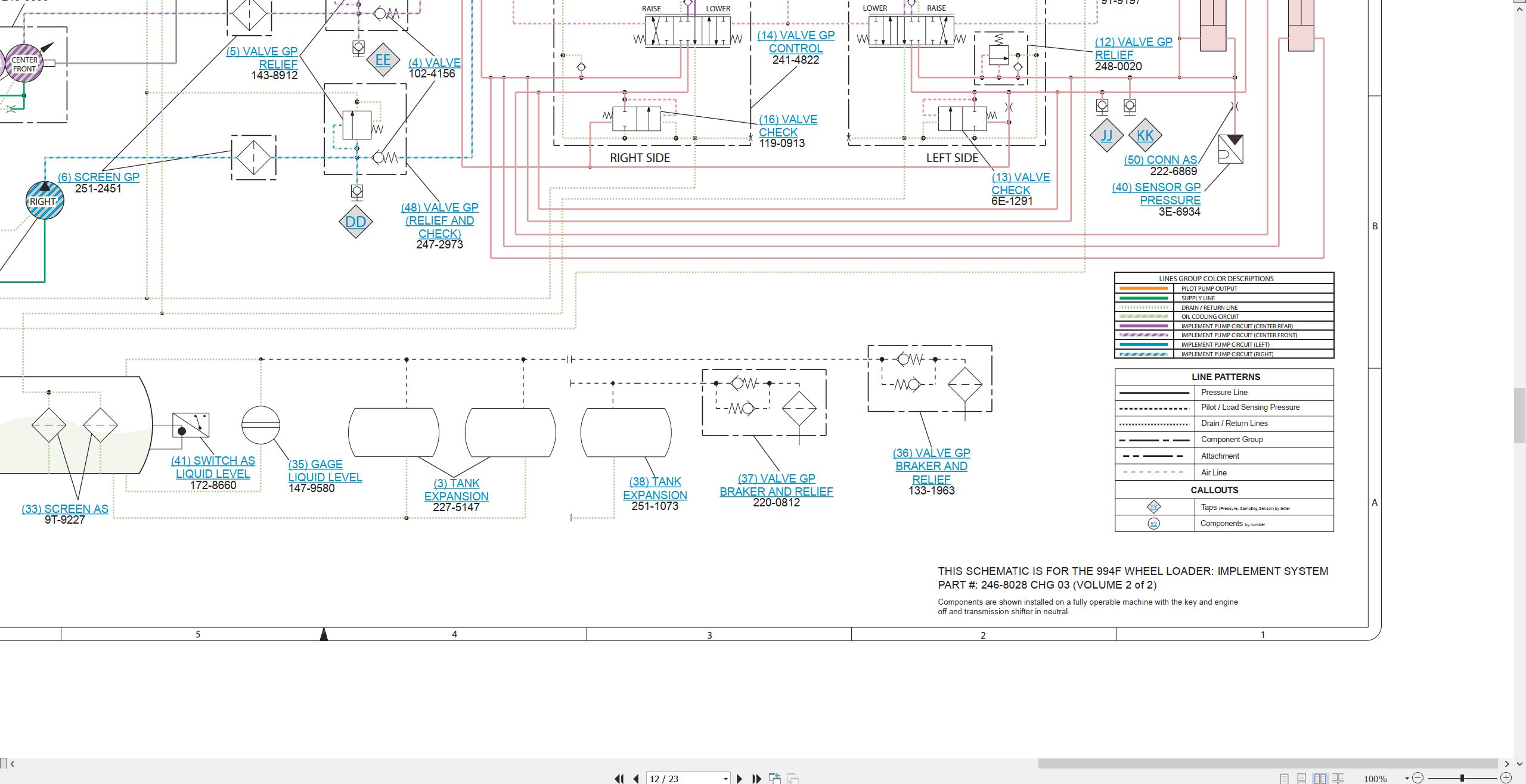Click the part number 241-4822 text
This screenshot has width=1526, height=784.
(x=796, y=60)
